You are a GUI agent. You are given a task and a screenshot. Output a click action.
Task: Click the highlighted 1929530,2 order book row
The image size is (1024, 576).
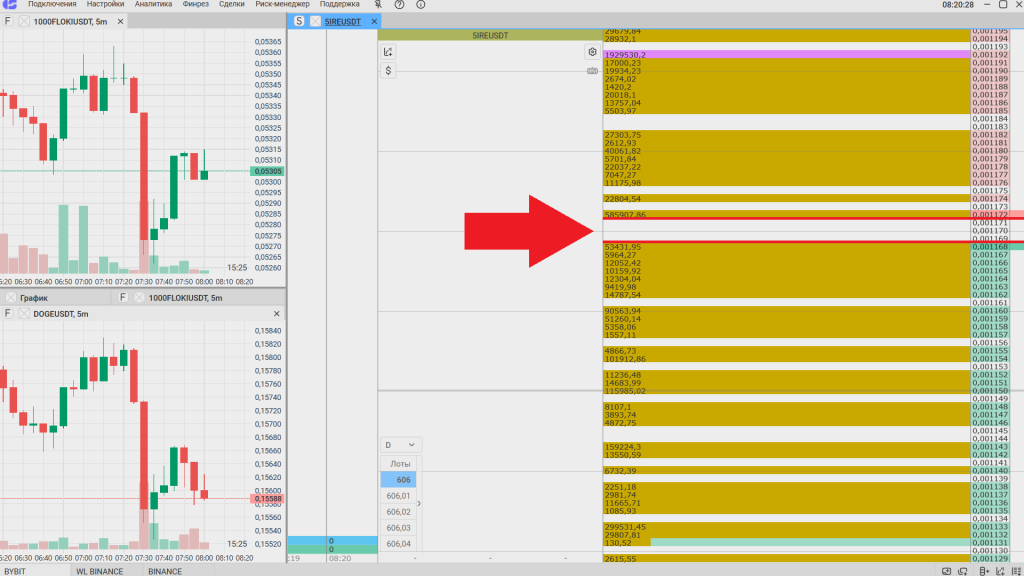coord(786,54)
